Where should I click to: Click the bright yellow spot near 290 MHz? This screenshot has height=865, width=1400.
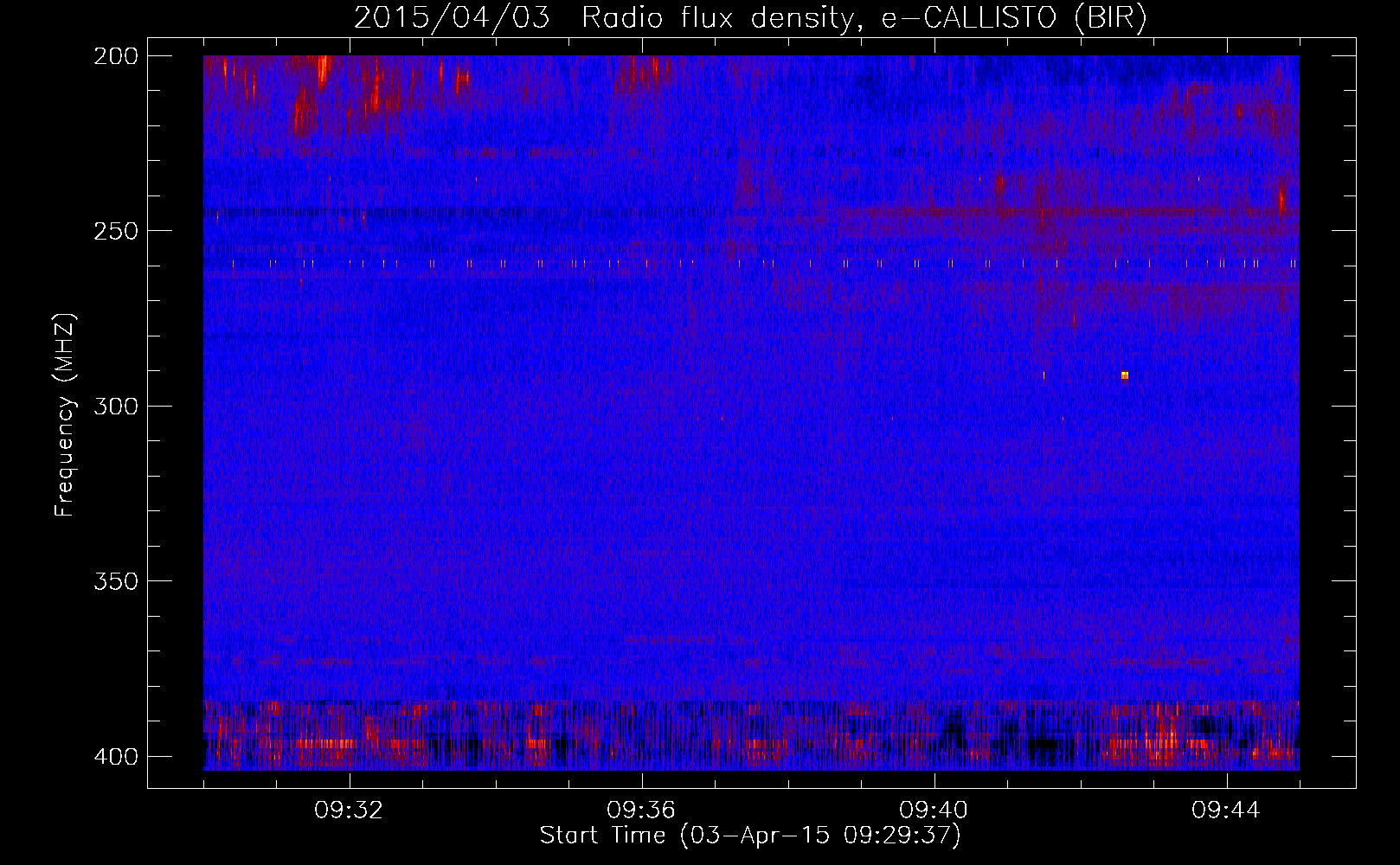click(1125, 375)
